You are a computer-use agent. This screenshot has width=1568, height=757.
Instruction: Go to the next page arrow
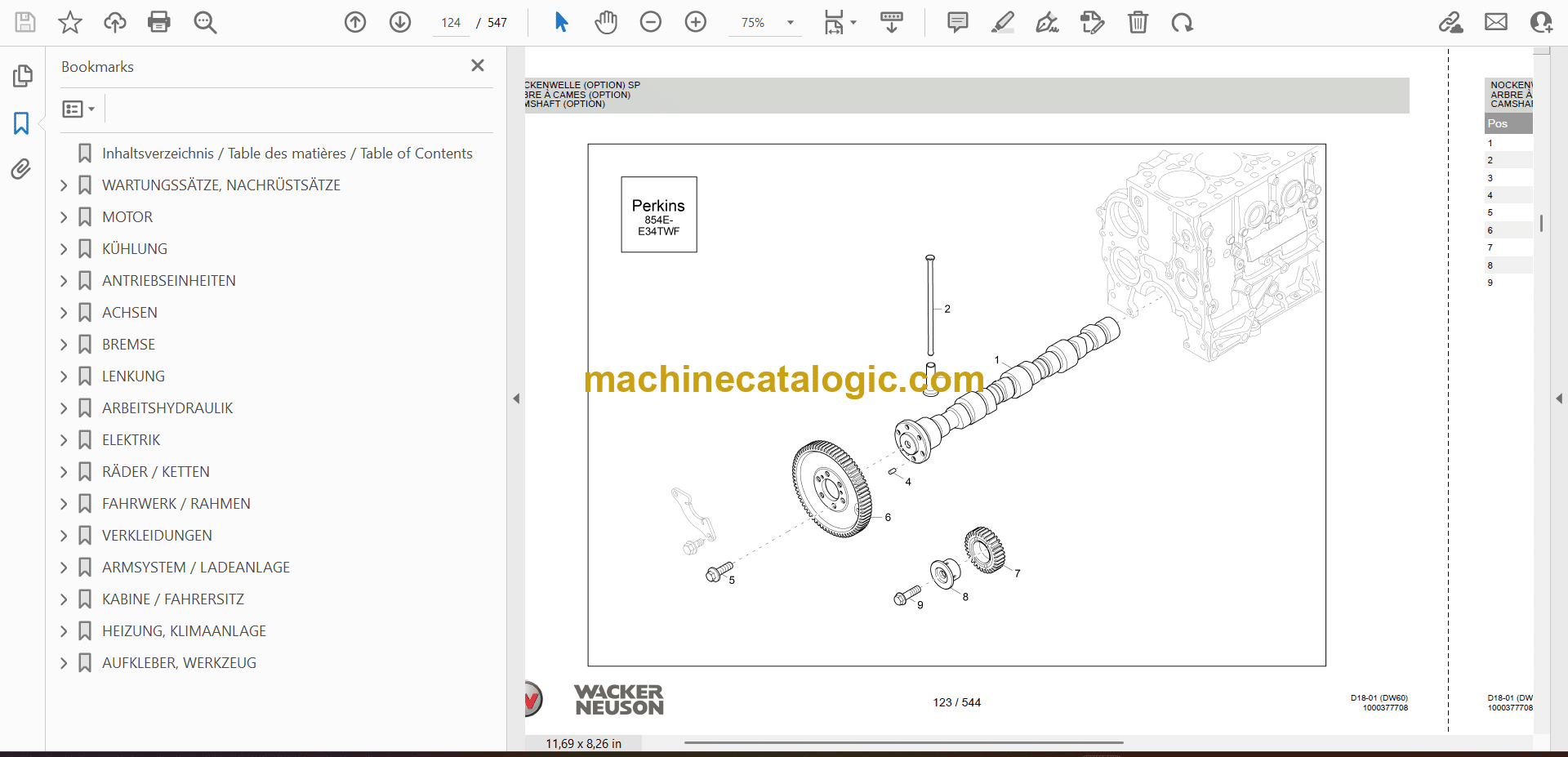pos(400,22)
